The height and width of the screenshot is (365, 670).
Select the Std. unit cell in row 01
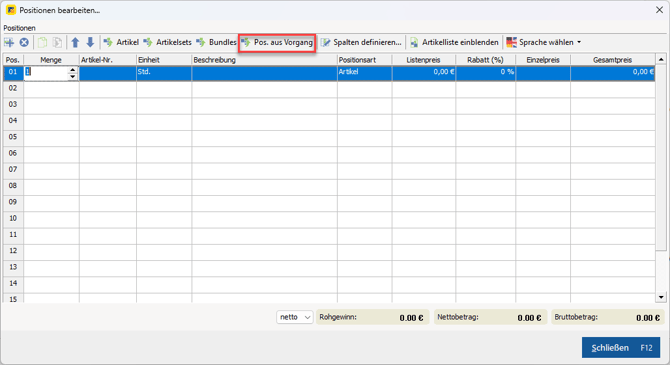coord(164,73)
